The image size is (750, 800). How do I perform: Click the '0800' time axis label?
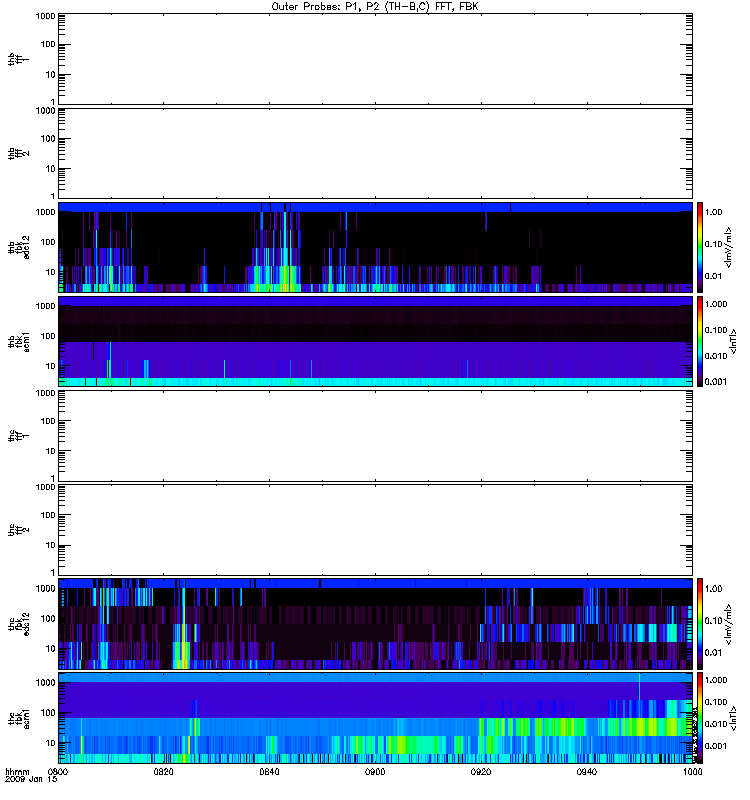pos(59,771)
